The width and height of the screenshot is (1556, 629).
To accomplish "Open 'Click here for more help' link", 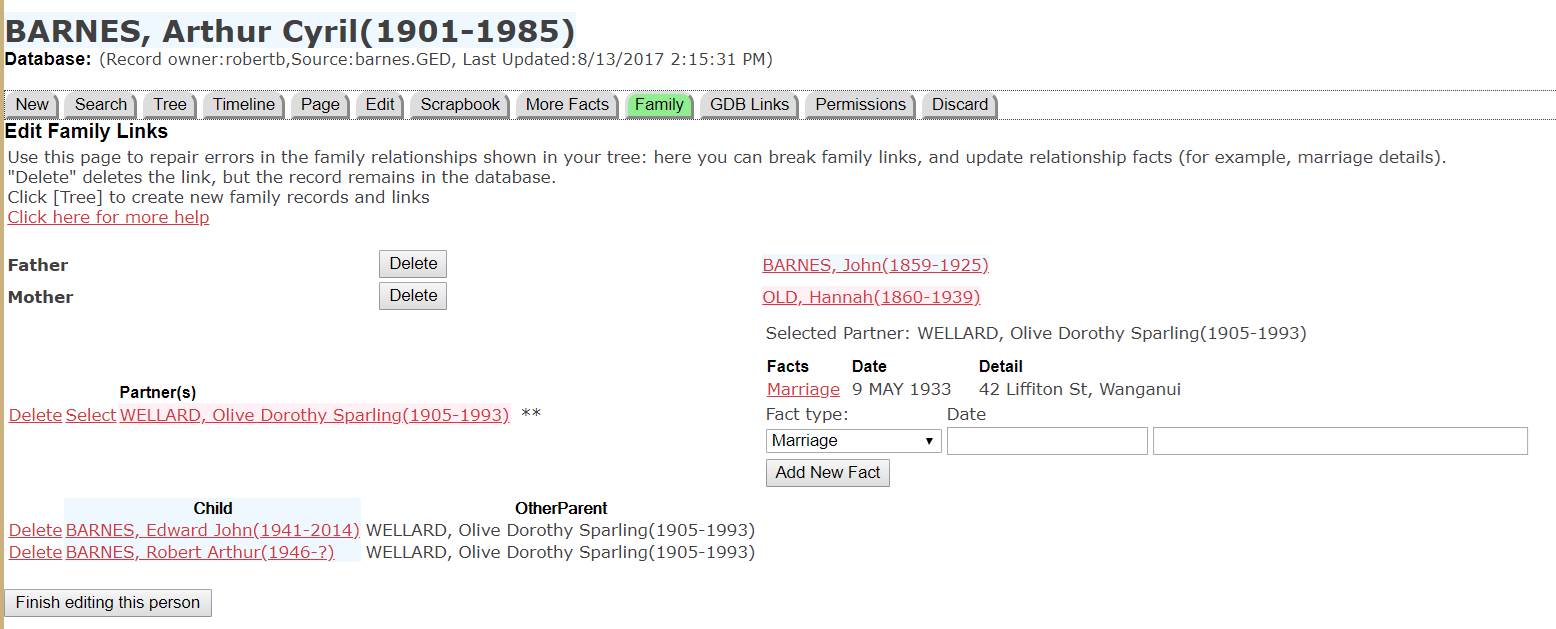I will point(108,217).
